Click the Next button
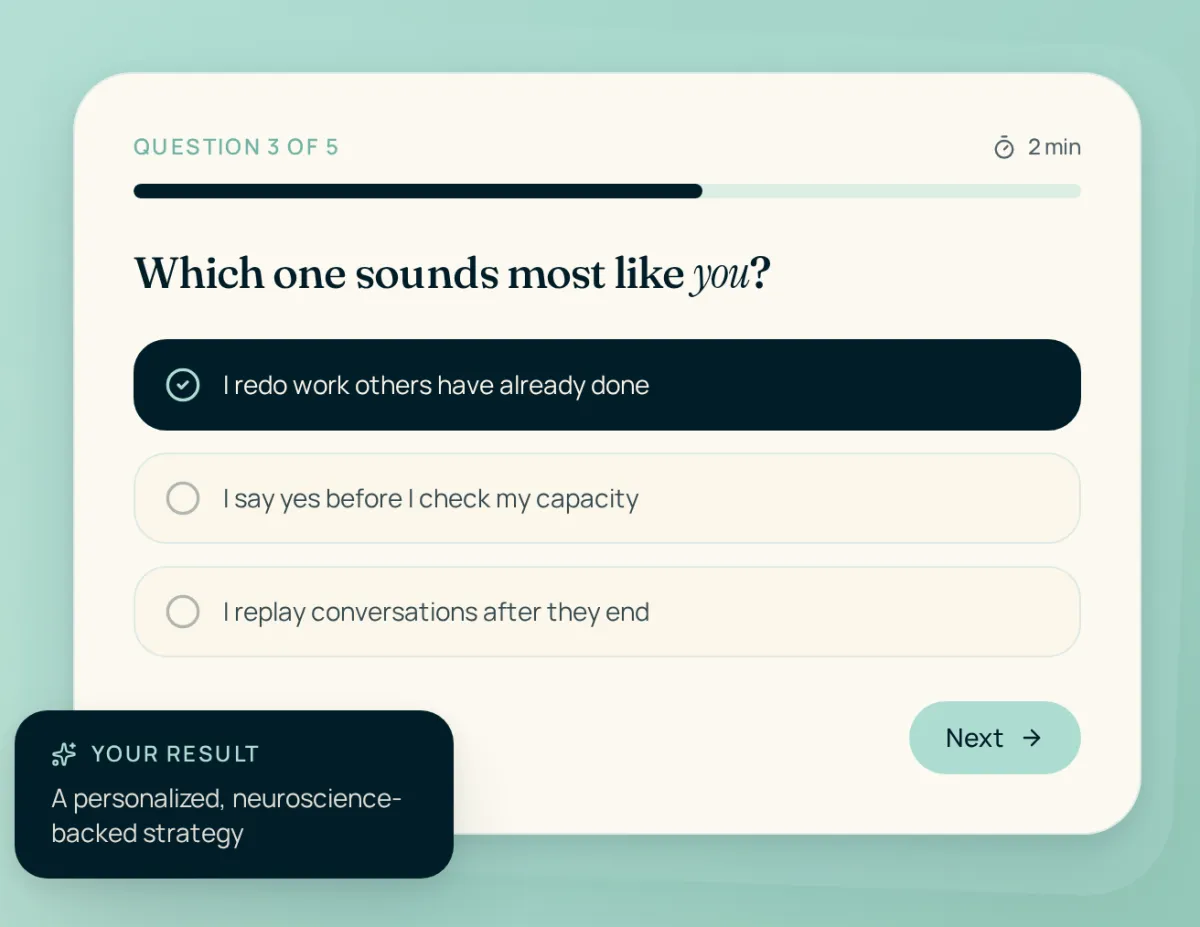Image resolution: width=1200 pixels, height=927 pixels. click(995, 738)
